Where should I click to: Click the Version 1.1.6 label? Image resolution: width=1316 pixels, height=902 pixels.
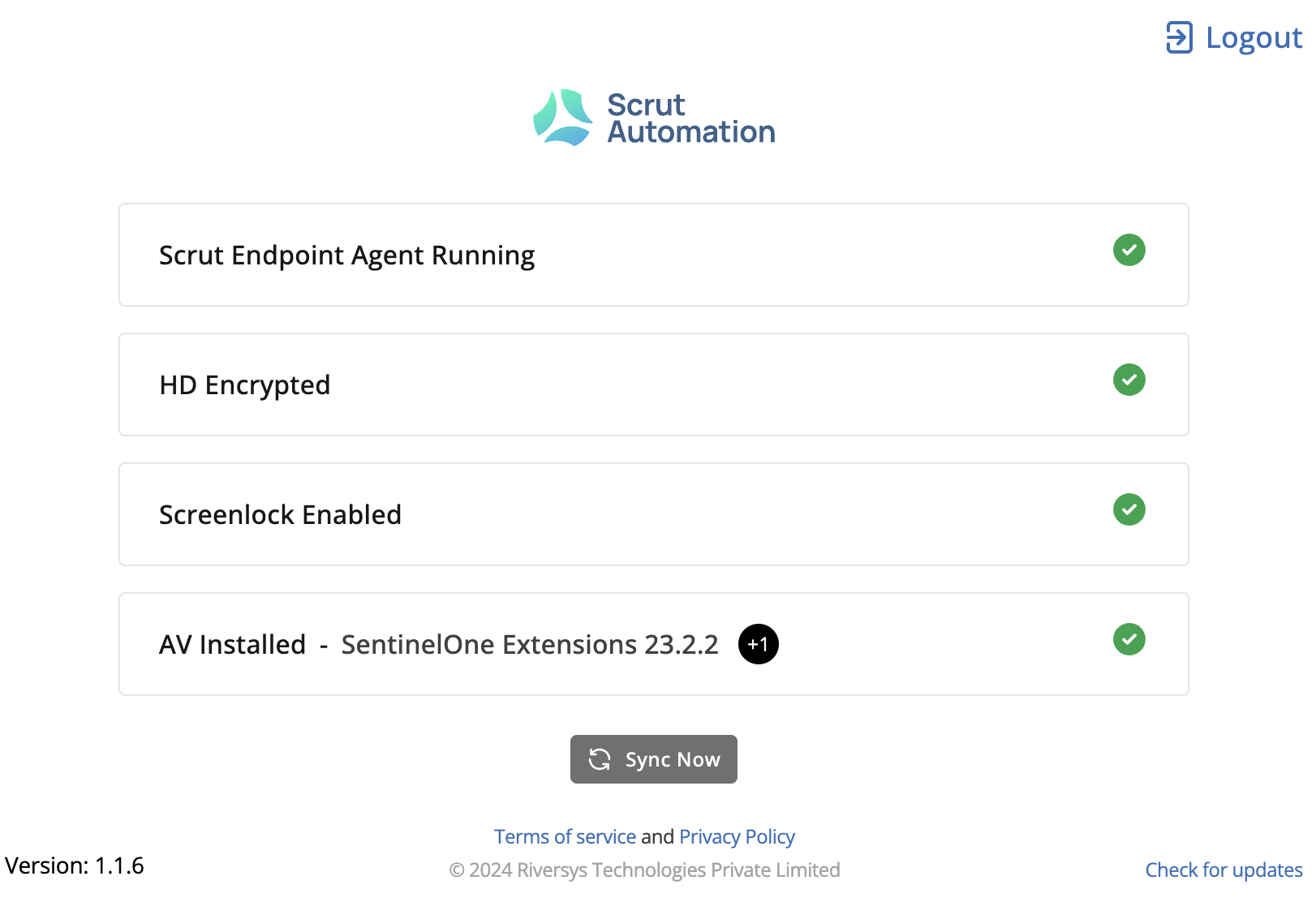(x=75, y=865)
